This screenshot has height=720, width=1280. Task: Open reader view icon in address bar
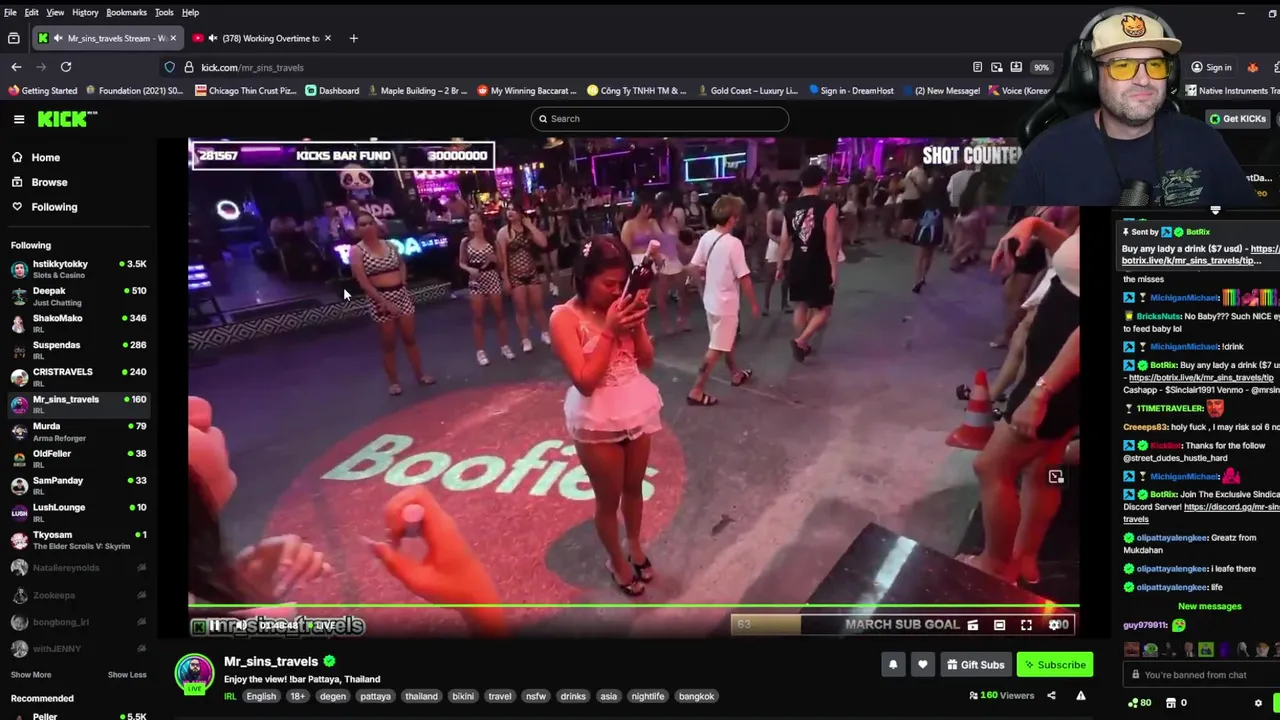point(977,67)
